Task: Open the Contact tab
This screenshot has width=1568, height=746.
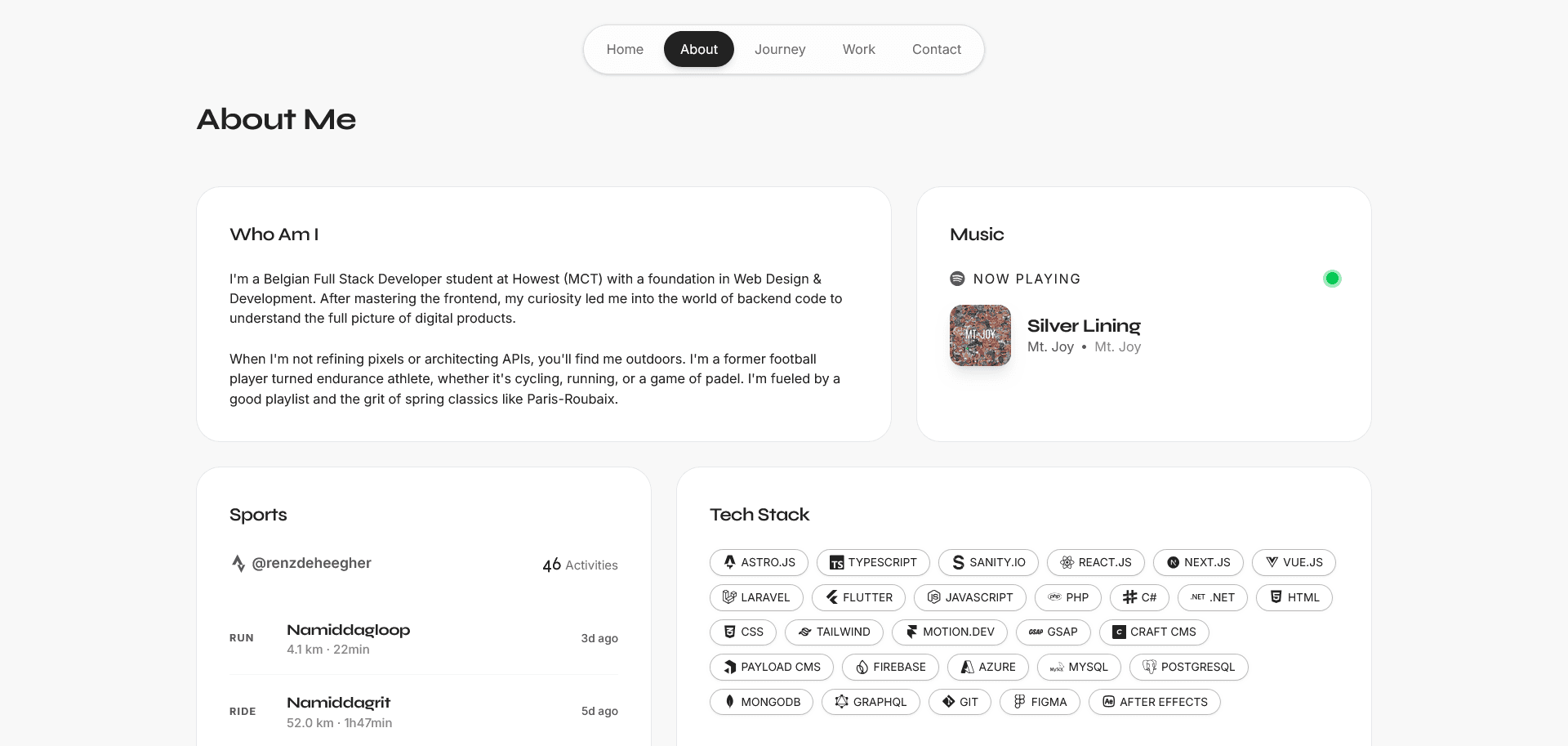Action: point(936,50)
